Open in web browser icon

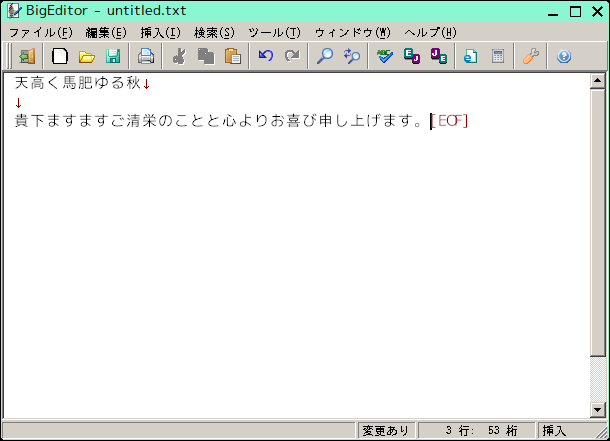point(471,56)
